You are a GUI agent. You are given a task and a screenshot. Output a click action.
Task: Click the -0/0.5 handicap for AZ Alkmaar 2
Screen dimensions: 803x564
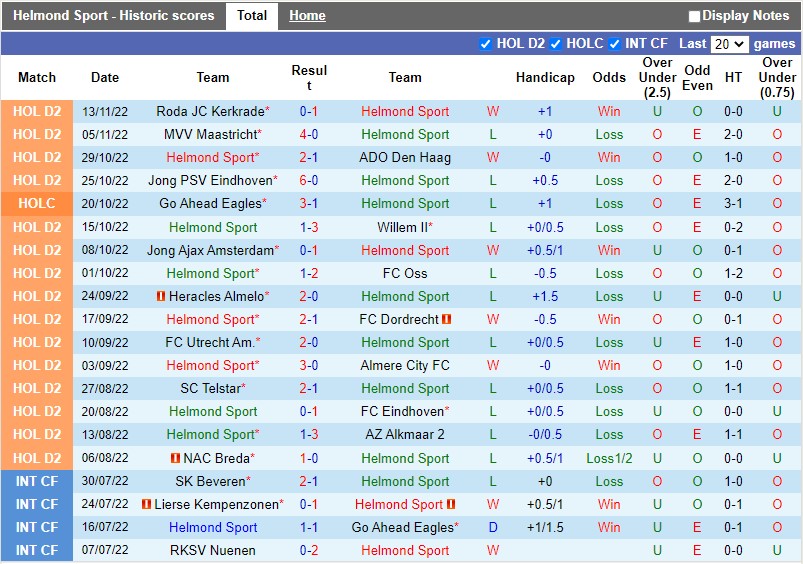pyautogui.click(x=545, y=434)
